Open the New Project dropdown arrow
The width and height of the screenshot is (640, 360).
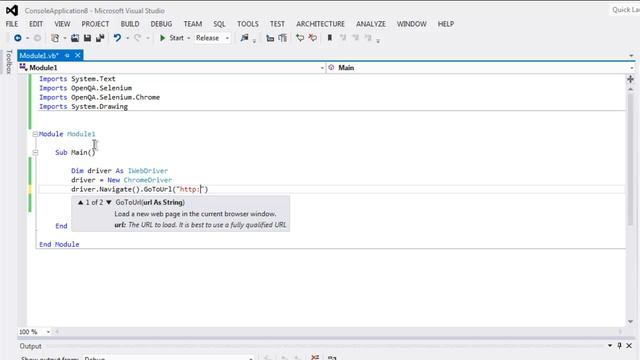click(64, 38)
